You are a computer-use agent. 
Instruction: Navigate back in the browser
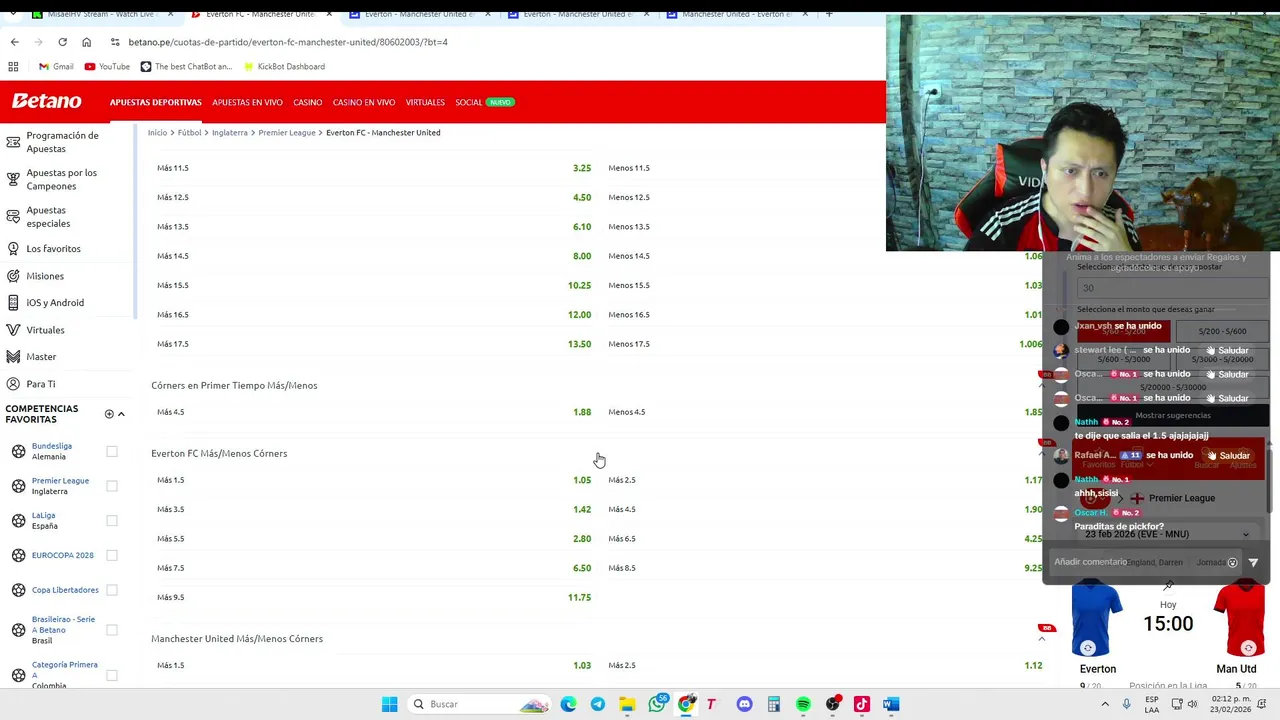pyautogui.click(x=14, y=42)
